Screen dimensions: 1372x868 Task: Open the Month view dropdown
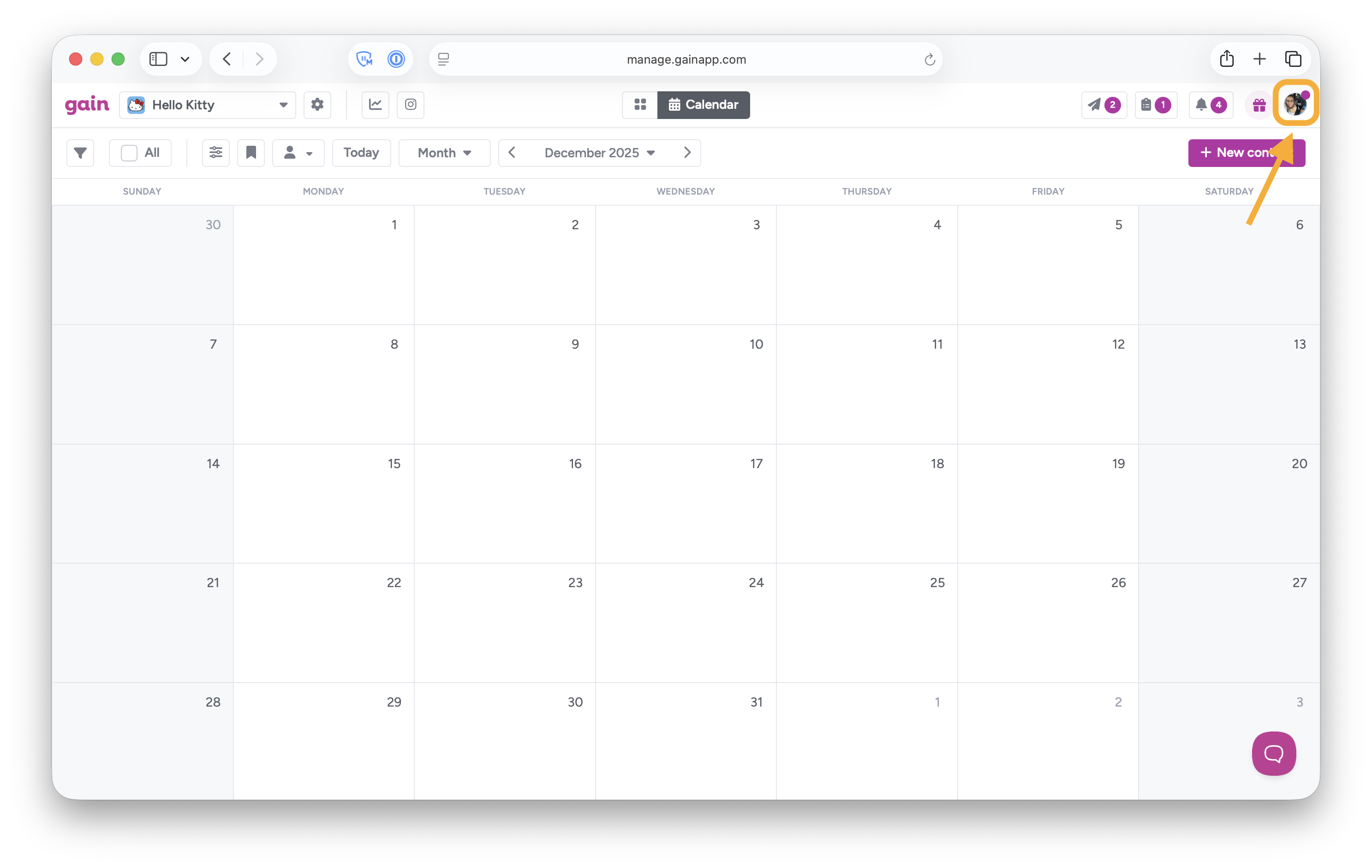[x=444, y=153]
